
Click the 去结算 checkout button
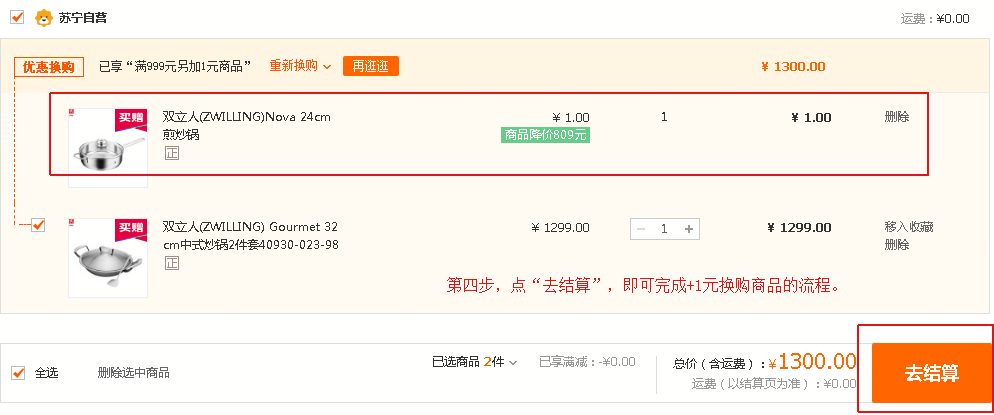click(931, 373)
